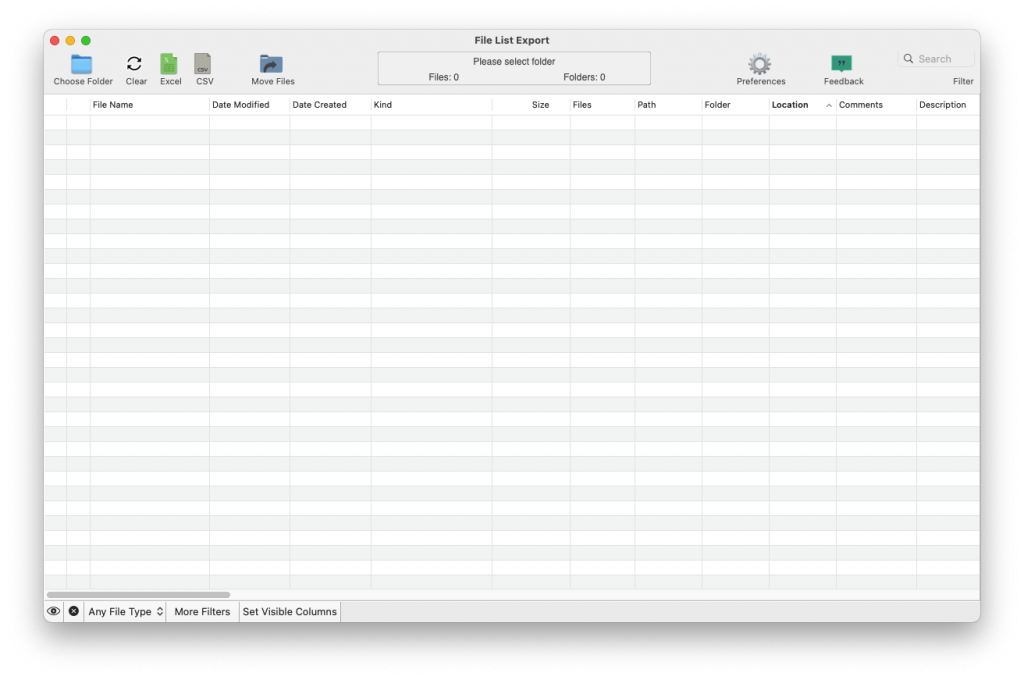Click Set Visible Columns button

coord(290,611)
